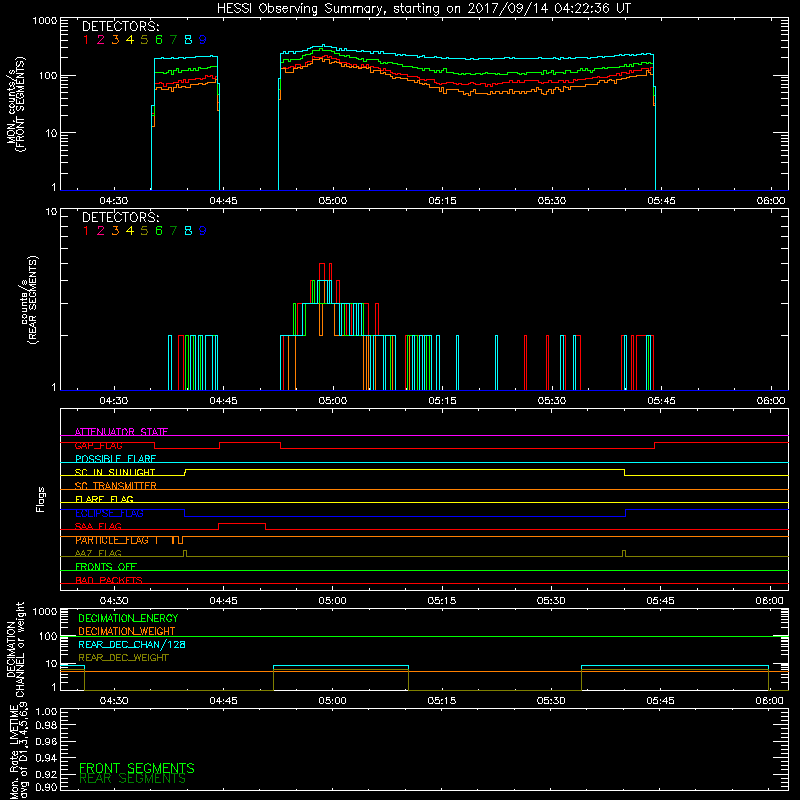Click the REAR_DEC_WEIGHT legend label
This screenshot has width=800, height=800.
[x=123, y=658]
